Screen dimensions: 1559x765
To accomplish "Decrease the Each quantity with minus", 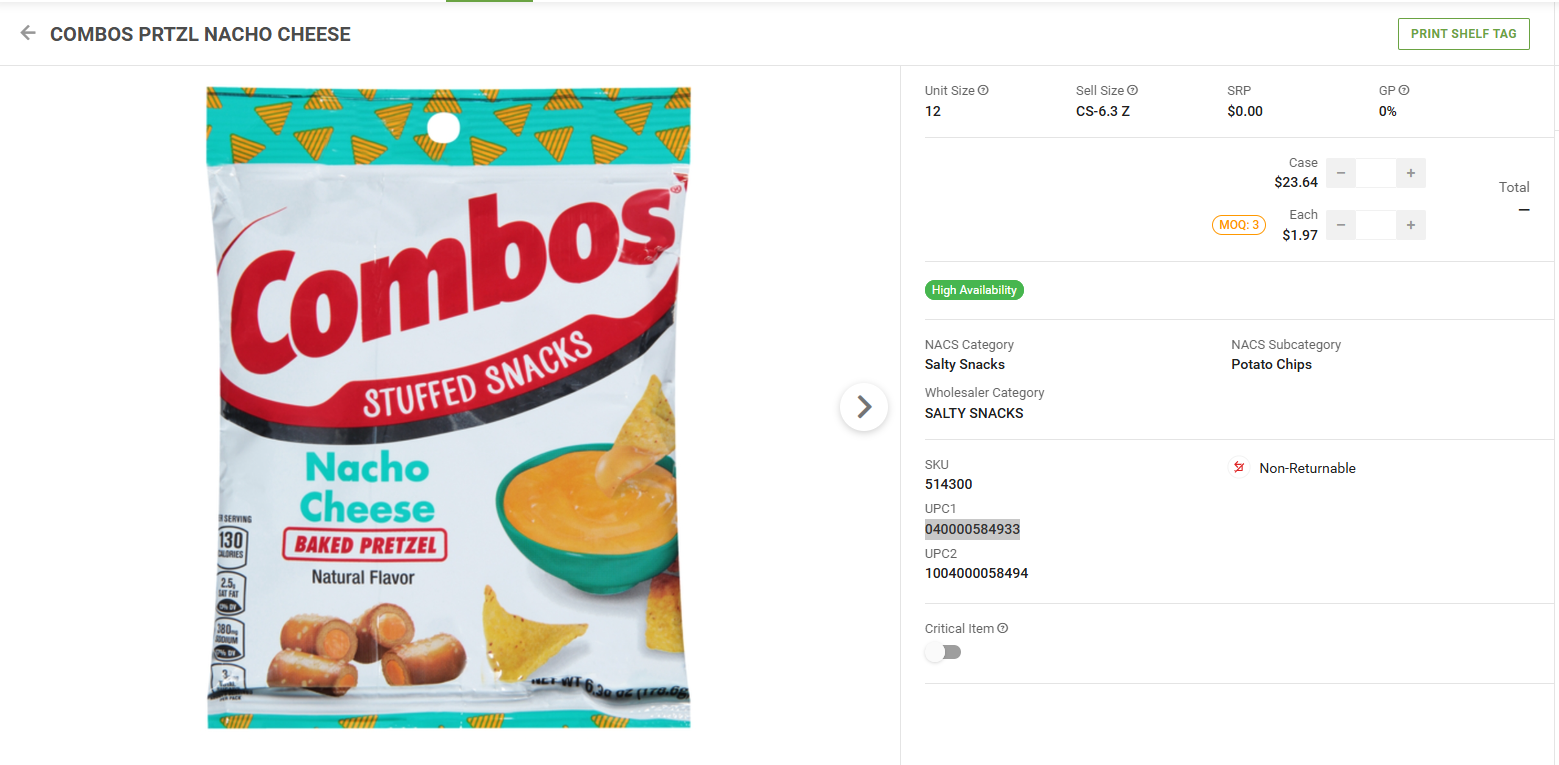I will point(1341,225).
